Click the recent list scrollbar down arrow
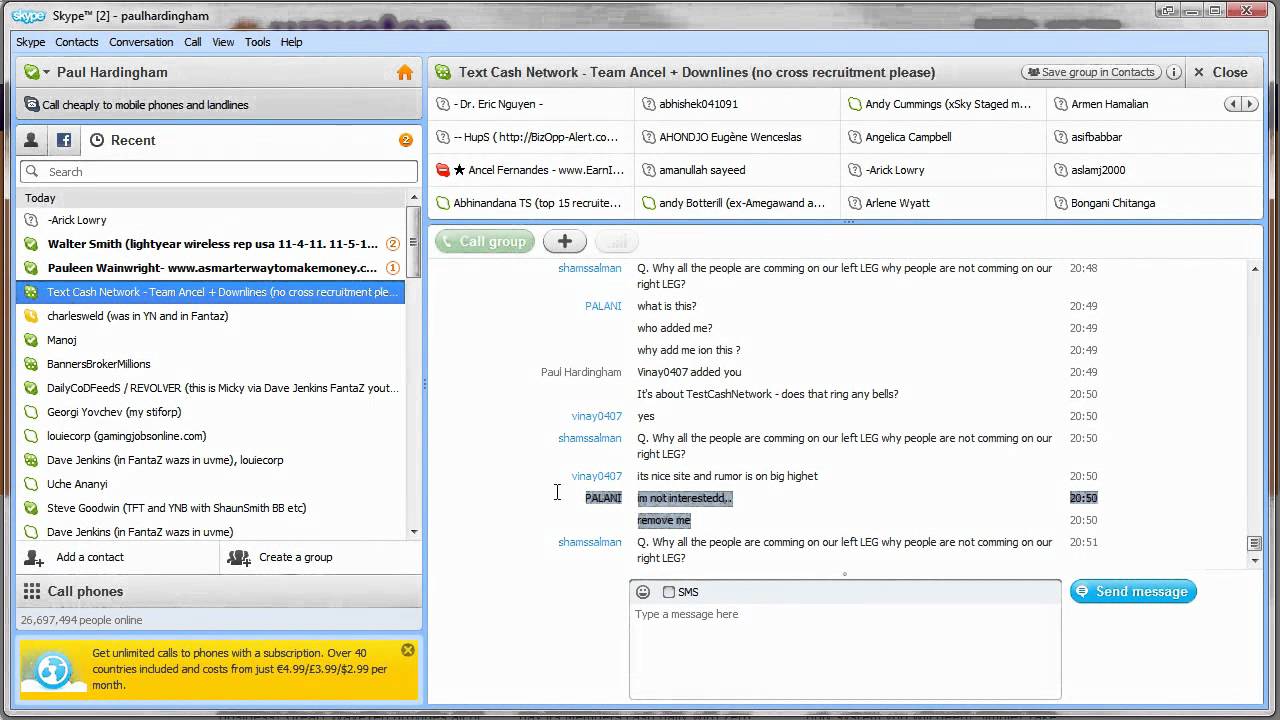 click(414, 532)
